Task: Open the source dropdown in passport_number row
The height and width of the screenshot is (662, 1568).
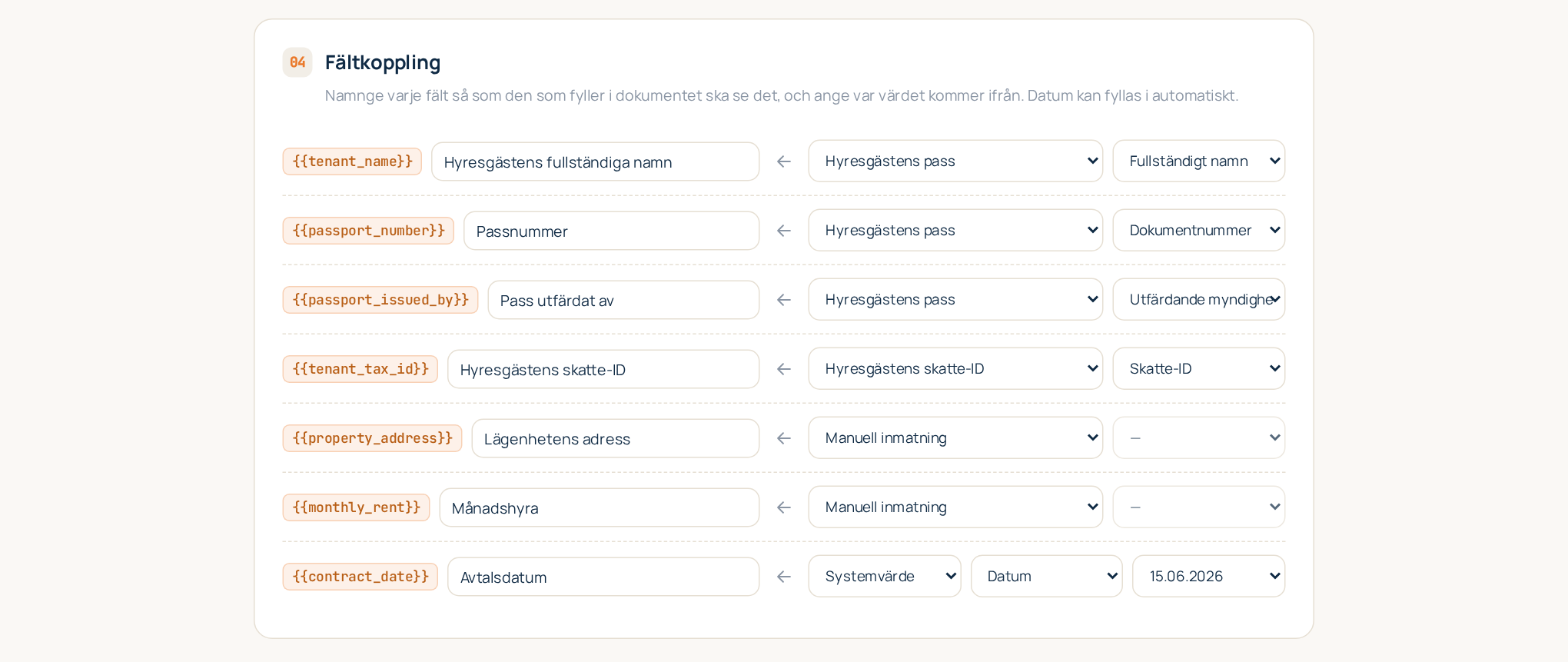Action: (x=955, y=230)
